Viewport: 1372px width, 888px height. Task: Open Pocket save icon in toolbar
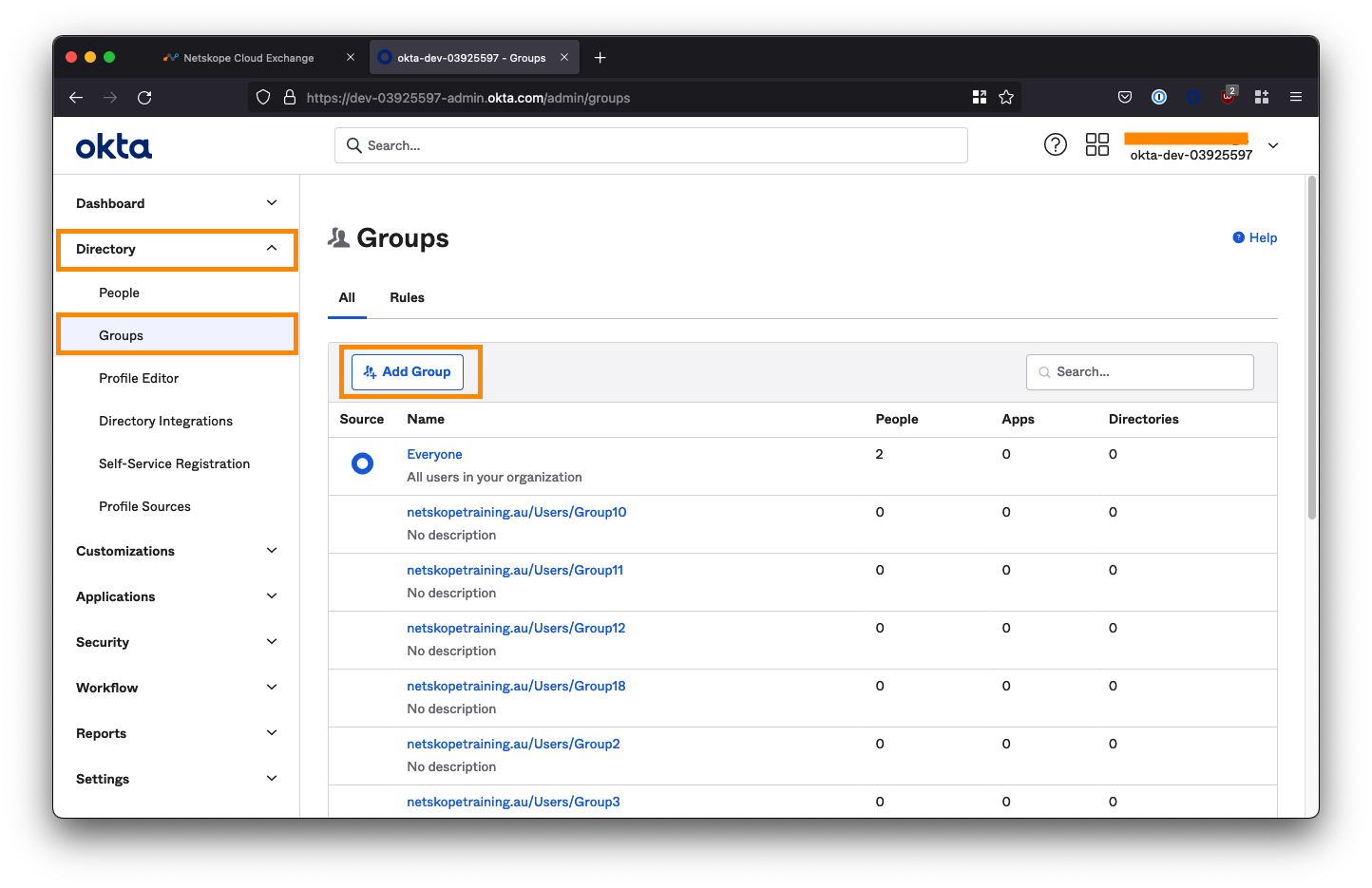click(x=1125, y=97)
